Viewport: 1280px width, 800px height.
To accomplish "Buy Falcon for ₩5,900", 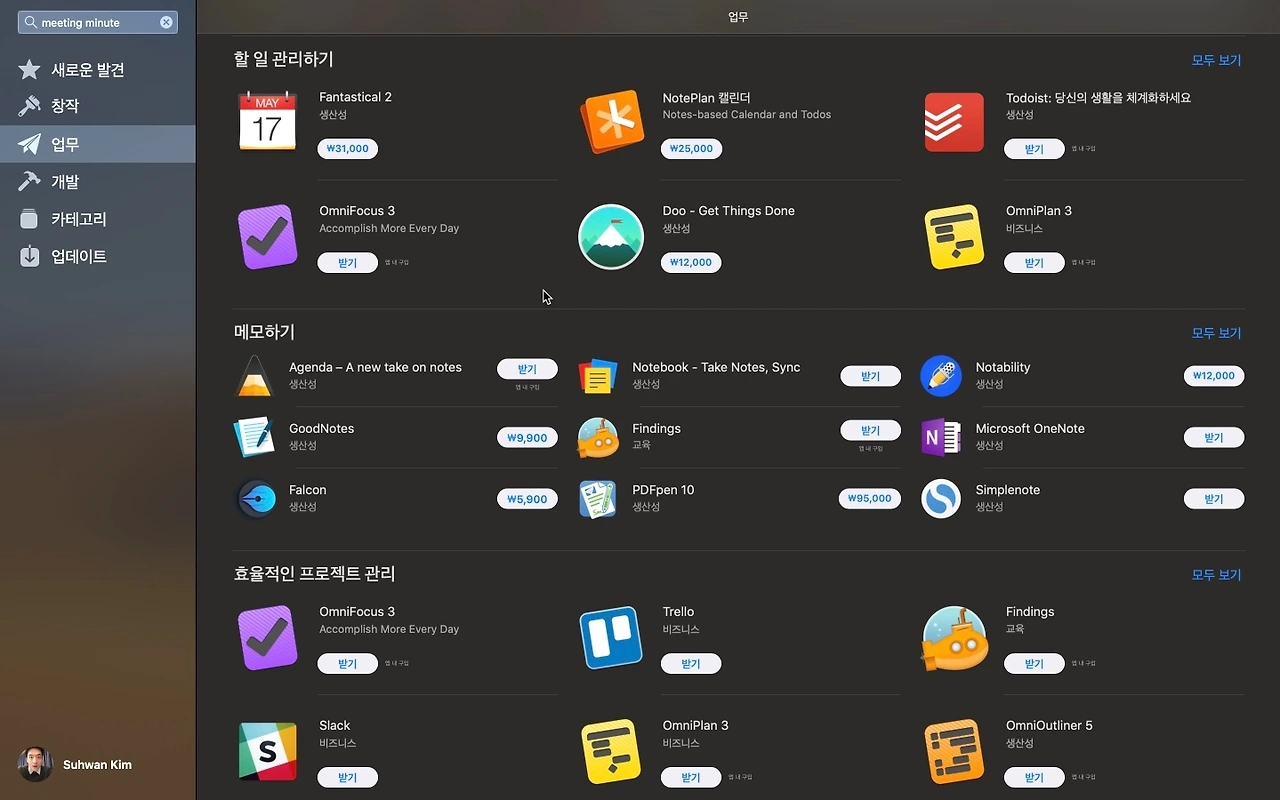I will click(527, 499).
